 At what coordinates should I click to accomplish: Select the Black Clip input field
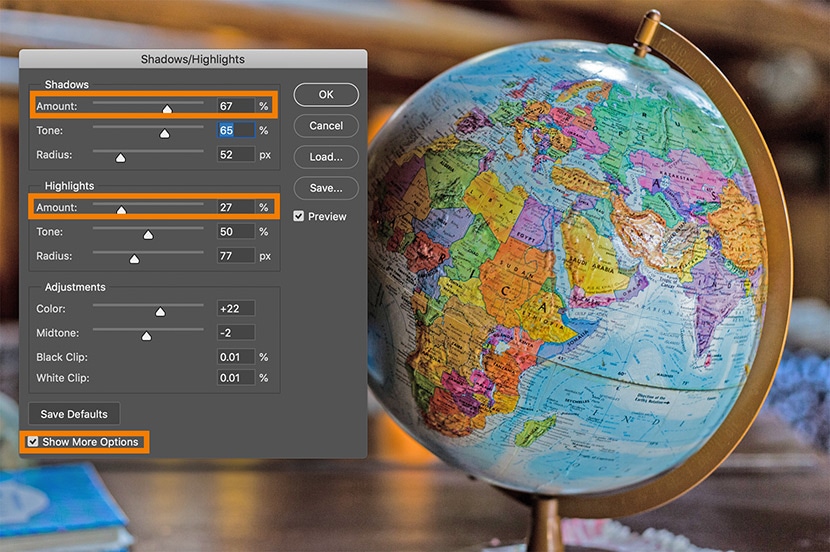pos(236,356)
